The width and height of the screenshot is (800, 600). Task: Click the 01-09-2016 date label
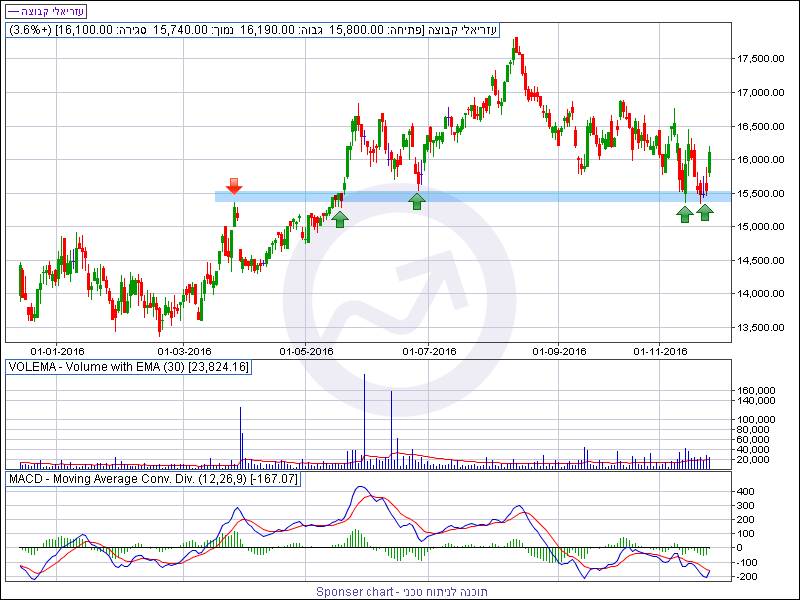coord(559,352)
